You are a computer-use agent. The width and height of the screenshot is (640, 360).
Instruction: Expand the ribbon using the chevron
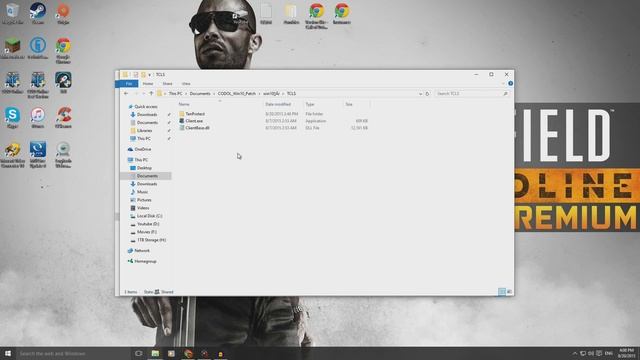(503, 83)
